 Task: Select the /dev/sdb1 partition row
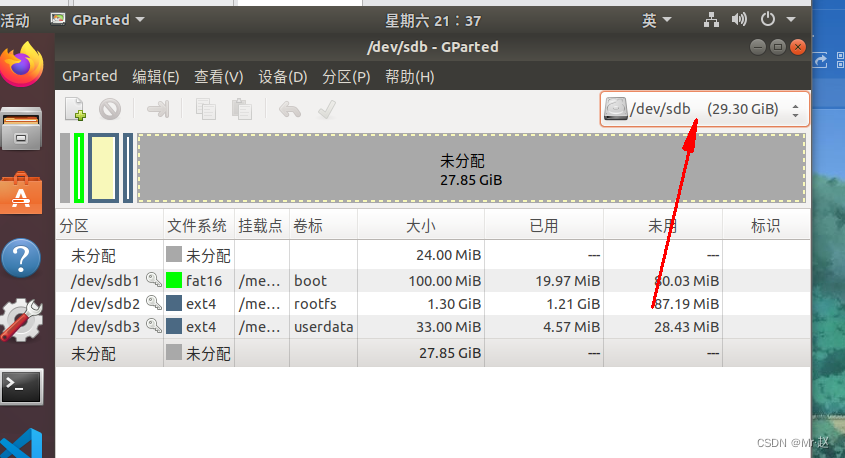click(433, 281)
